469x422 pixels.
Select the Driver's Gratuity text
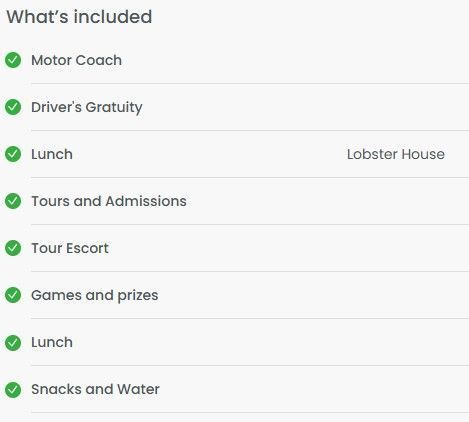(87, 108)
